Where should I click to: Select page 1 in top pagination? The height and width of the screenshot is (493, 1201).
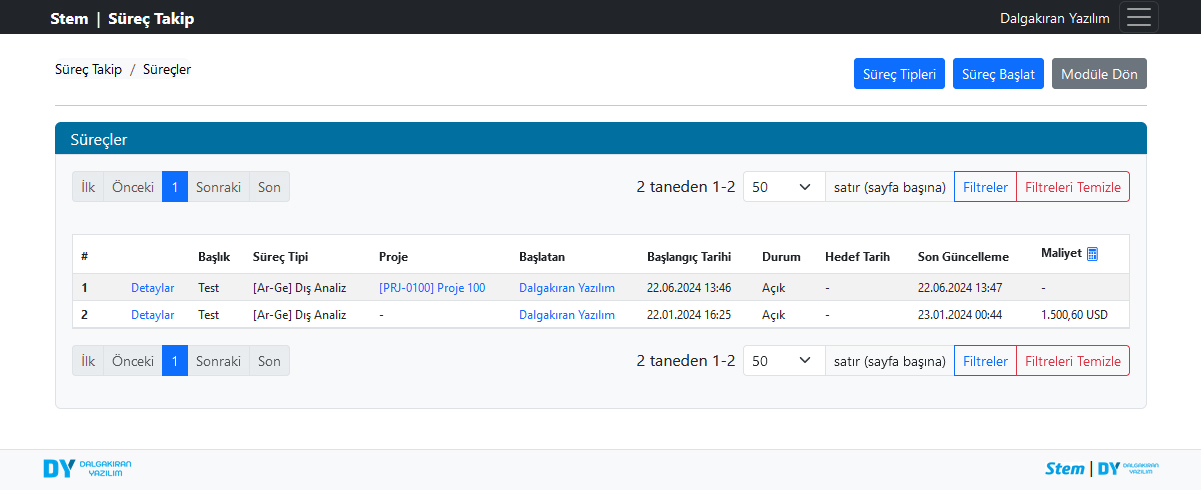tap(174, 187)
